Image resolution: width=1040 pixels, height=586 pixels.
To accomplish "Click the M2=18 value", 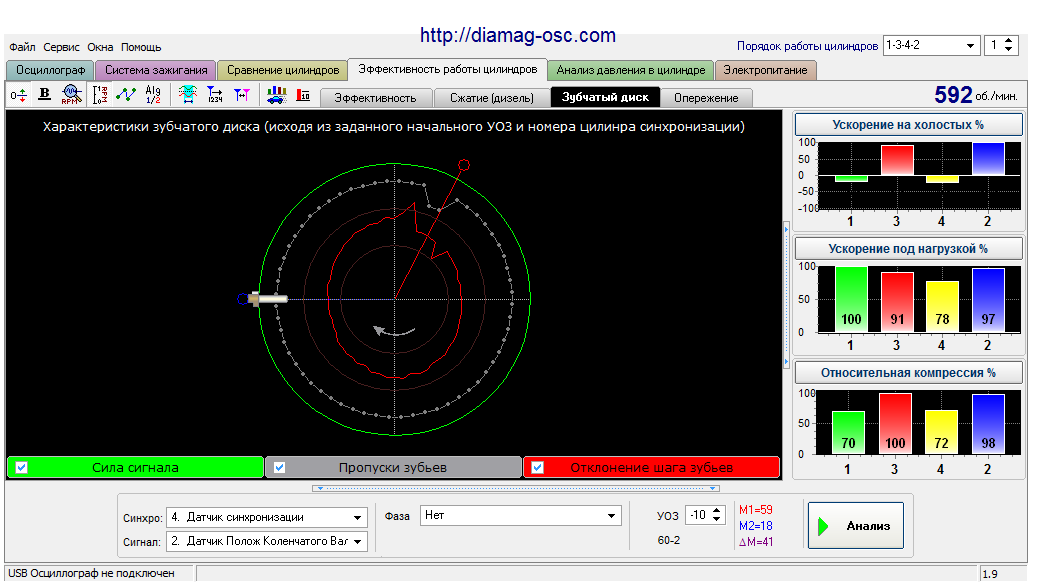I will coord(756,526).
